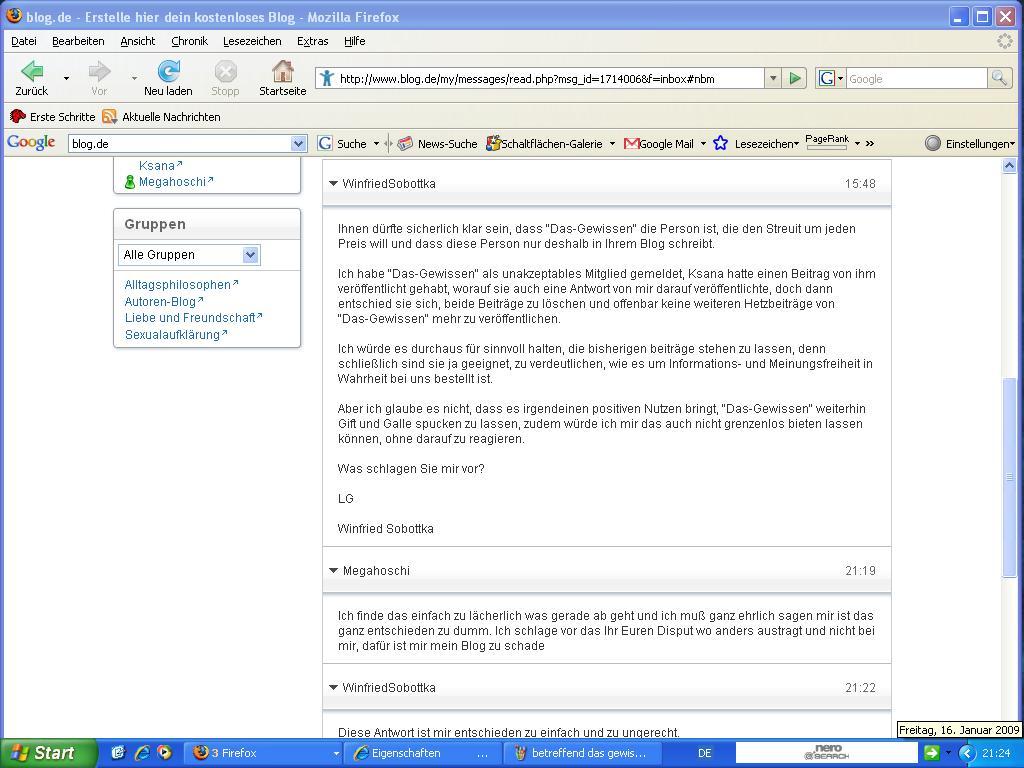Switch to the Eigenschaften taskbar window
Viewport: 1024px width, 768px height.
click(x=422, y=753)
